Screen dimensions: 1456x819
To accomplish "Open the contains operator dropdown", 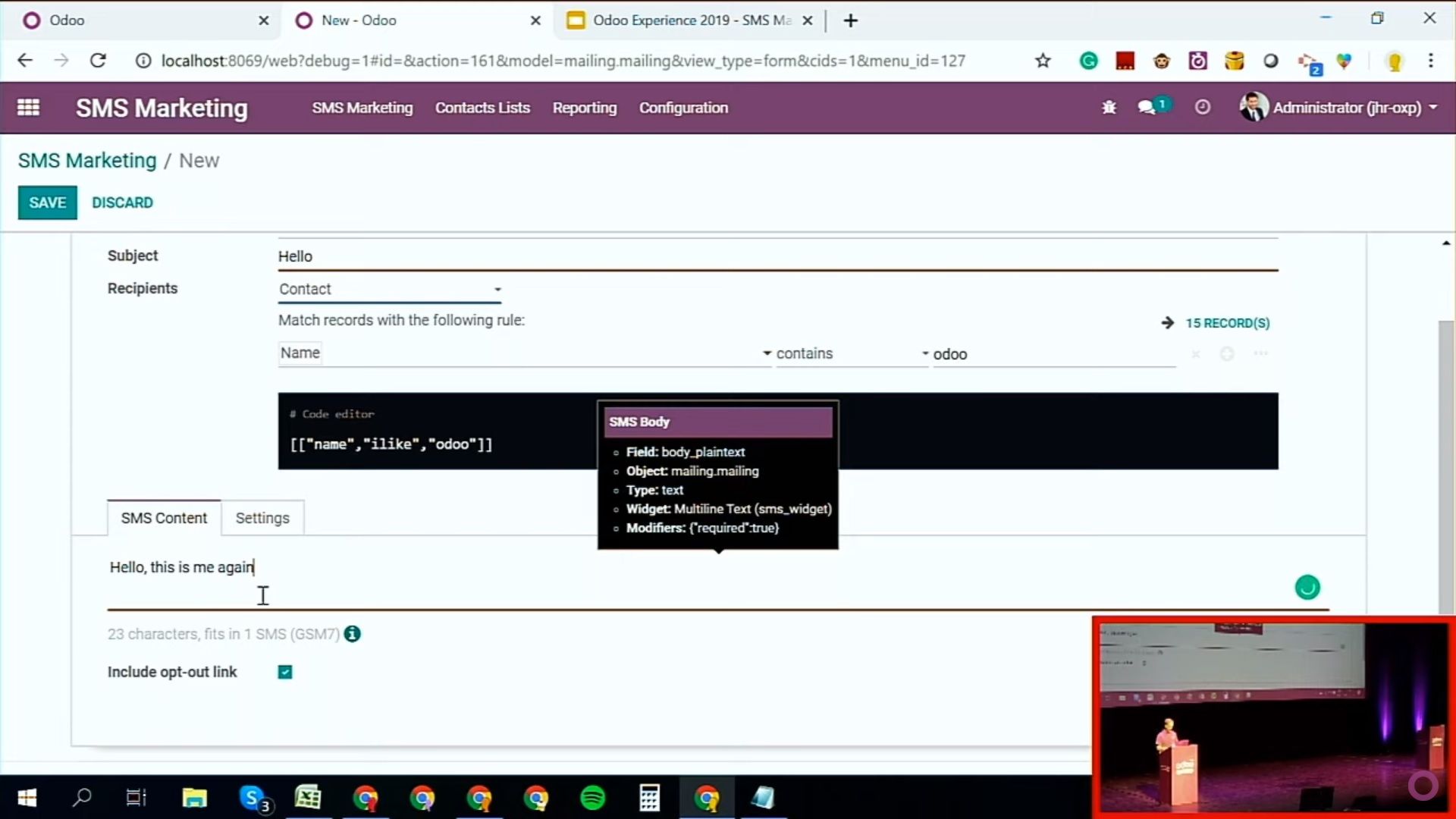I will pos(852,353).
